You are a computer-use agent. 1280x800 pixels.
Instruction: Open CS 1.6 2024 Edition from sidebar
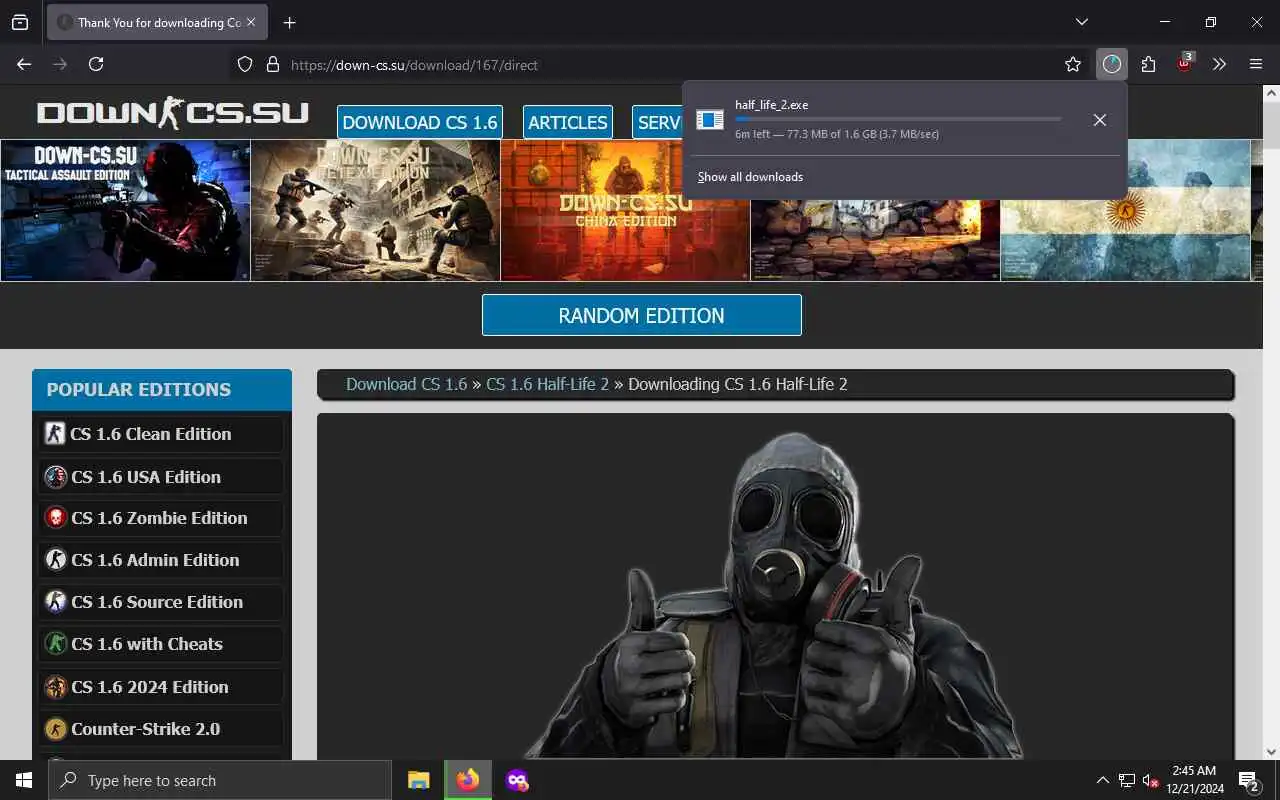(161, 687)
